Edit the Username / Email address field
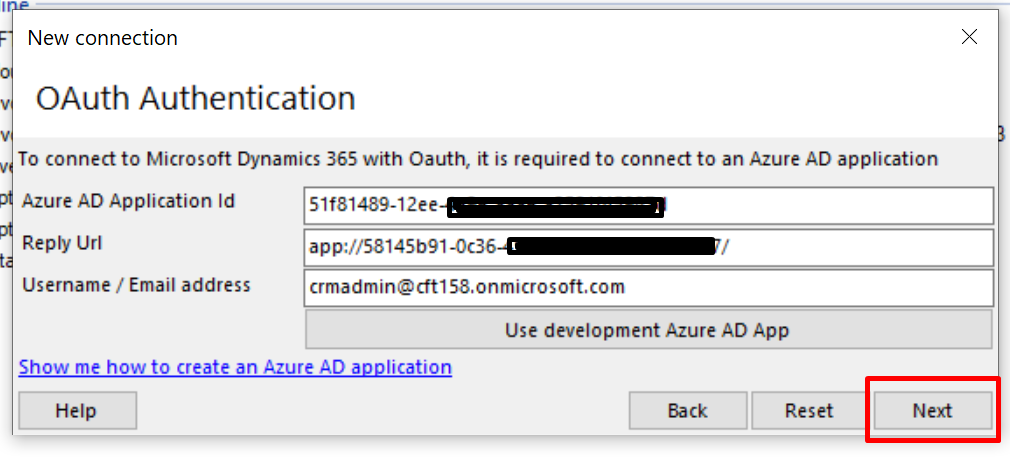 pyautogui.click(x=649, y=288)
